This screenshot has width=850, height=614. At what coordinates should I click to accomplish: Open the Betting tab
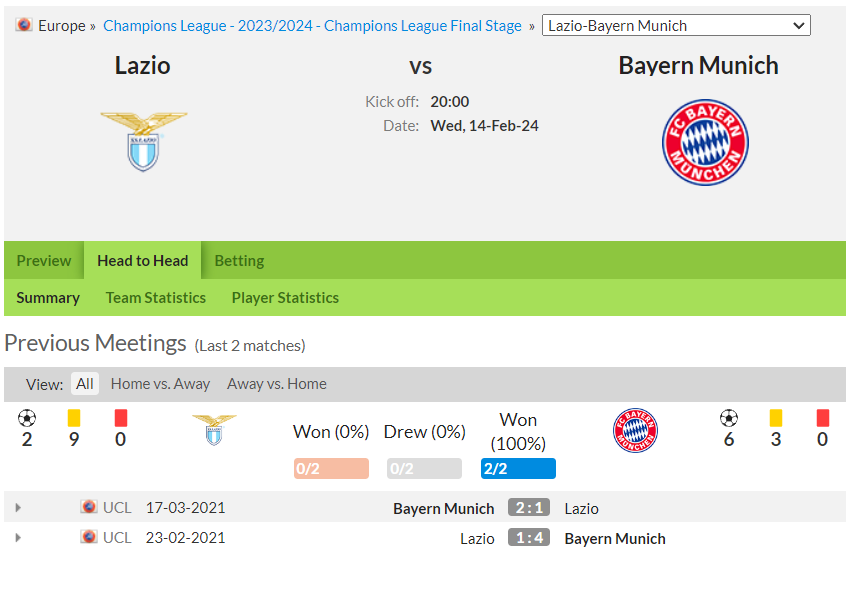click(239, 261)
